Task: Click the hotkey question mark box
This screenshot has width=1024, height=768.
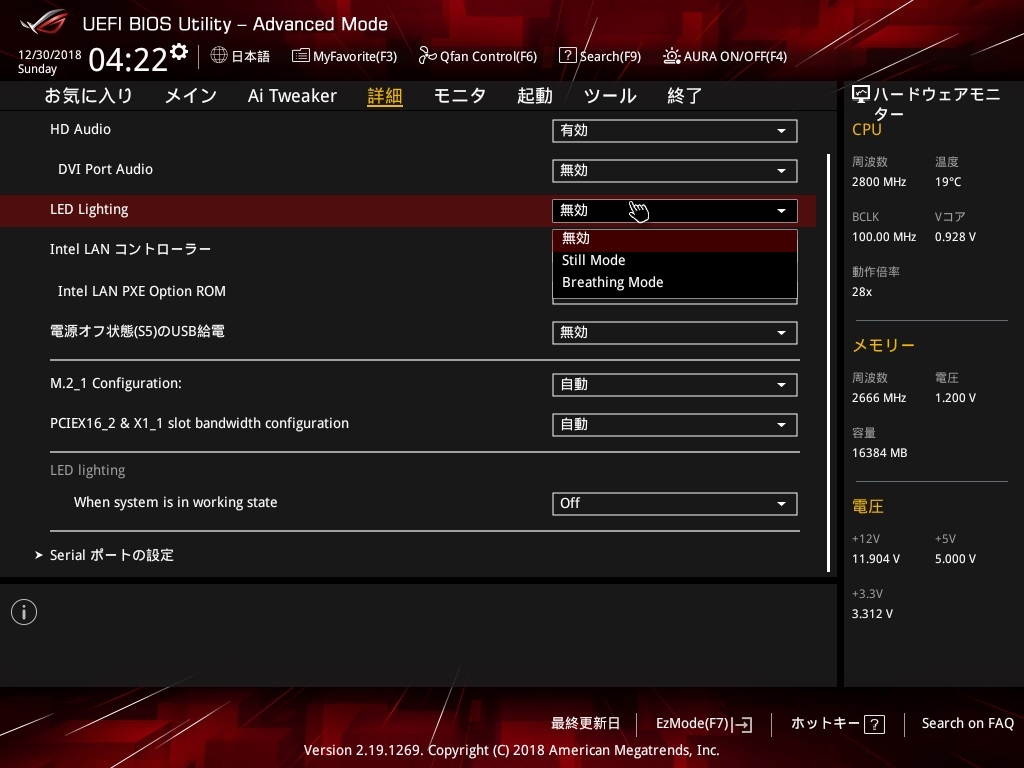Action: (874, 724)
